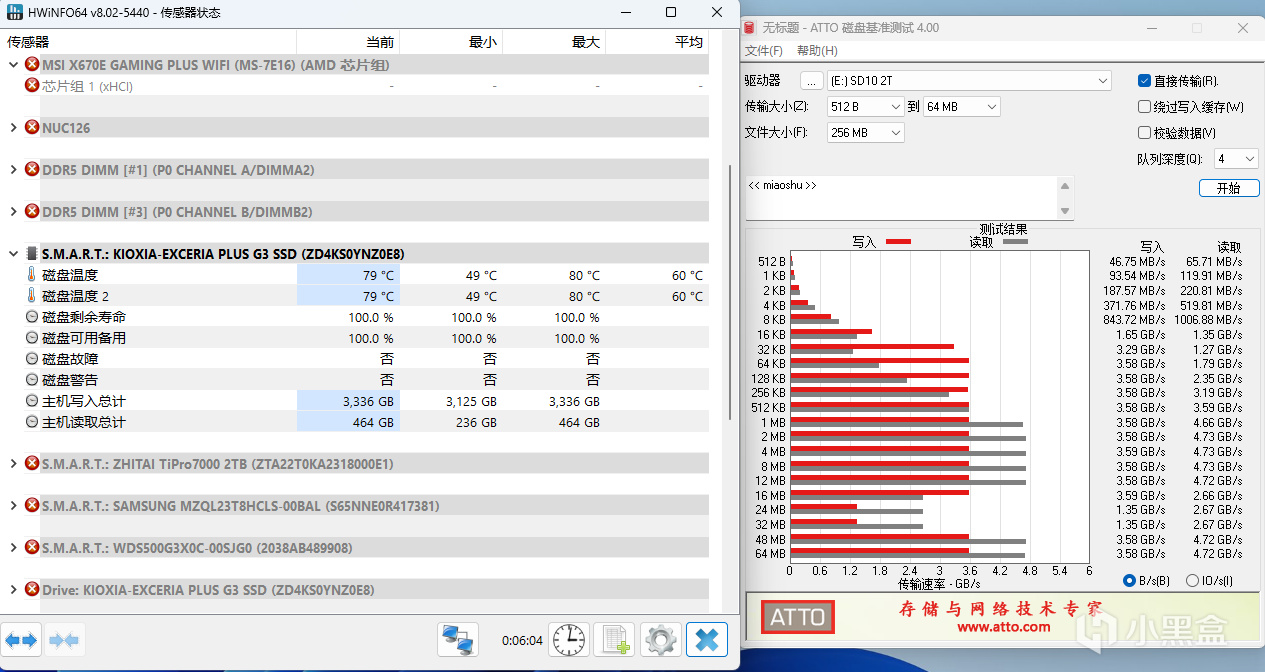
Task: Open the 文件大小 256 MB dropdown
Action: tap(866, 132)
